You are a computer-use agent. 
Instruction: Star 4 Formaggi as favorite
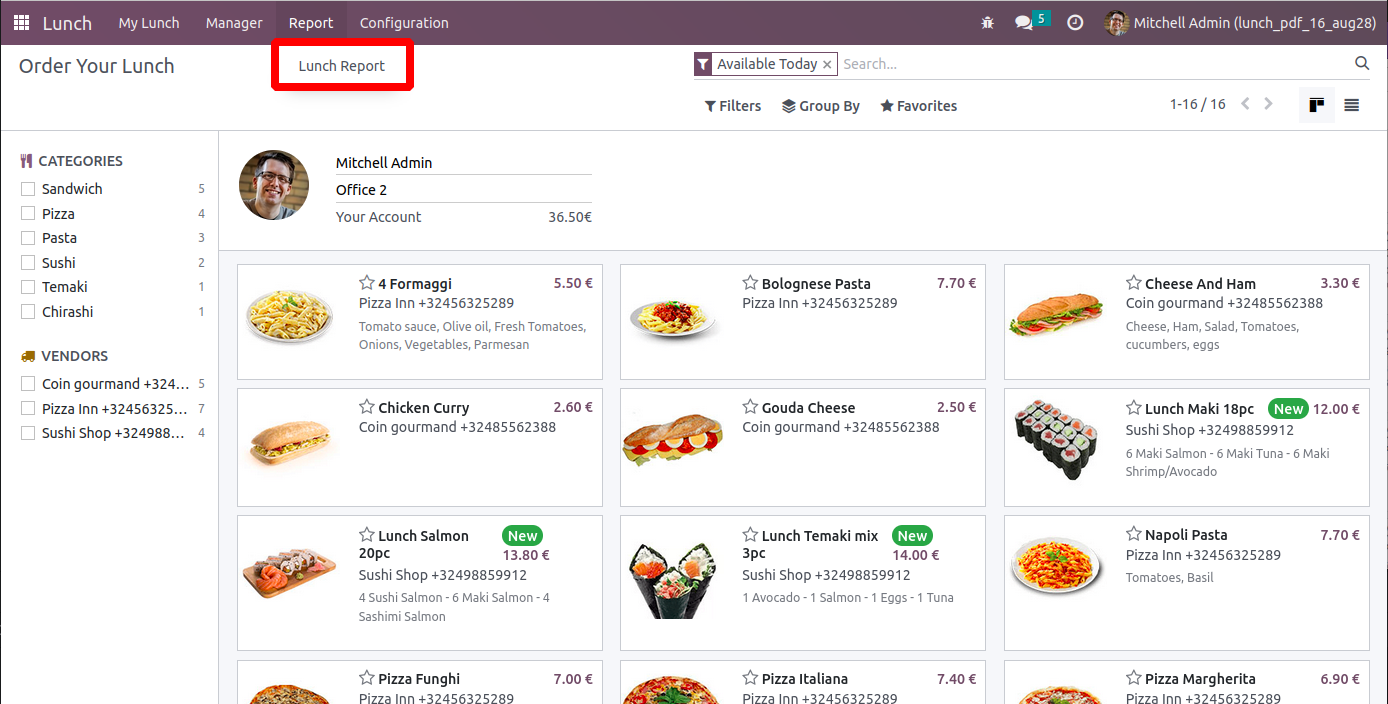click(367, 283)
